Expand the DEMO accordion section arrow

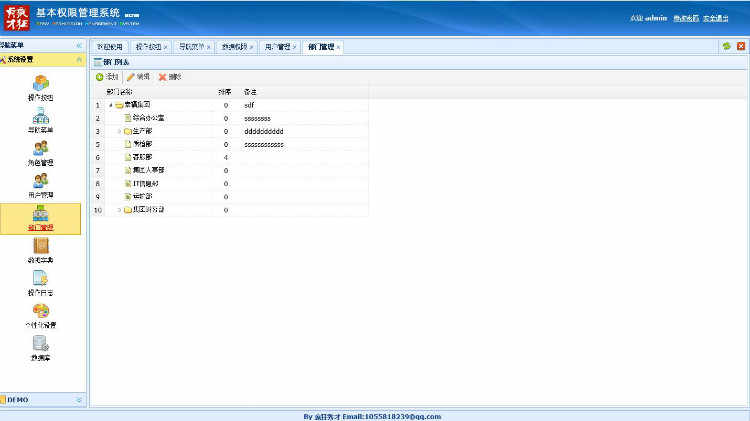[x=79, y=400]
